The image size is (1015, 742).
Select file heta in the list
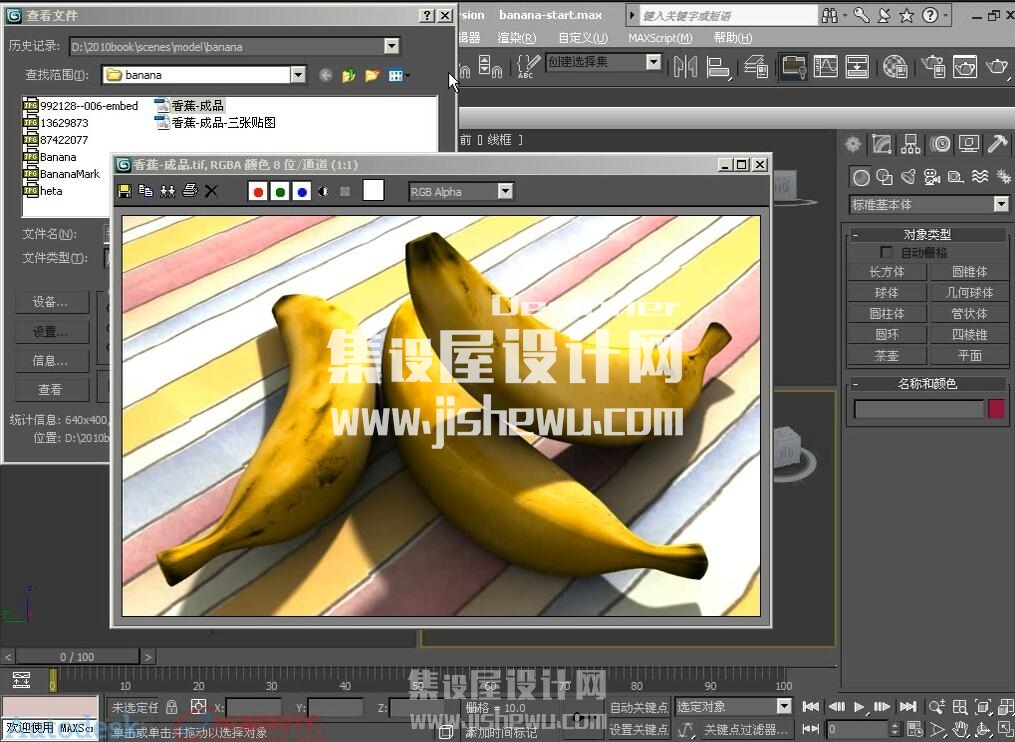43,190
